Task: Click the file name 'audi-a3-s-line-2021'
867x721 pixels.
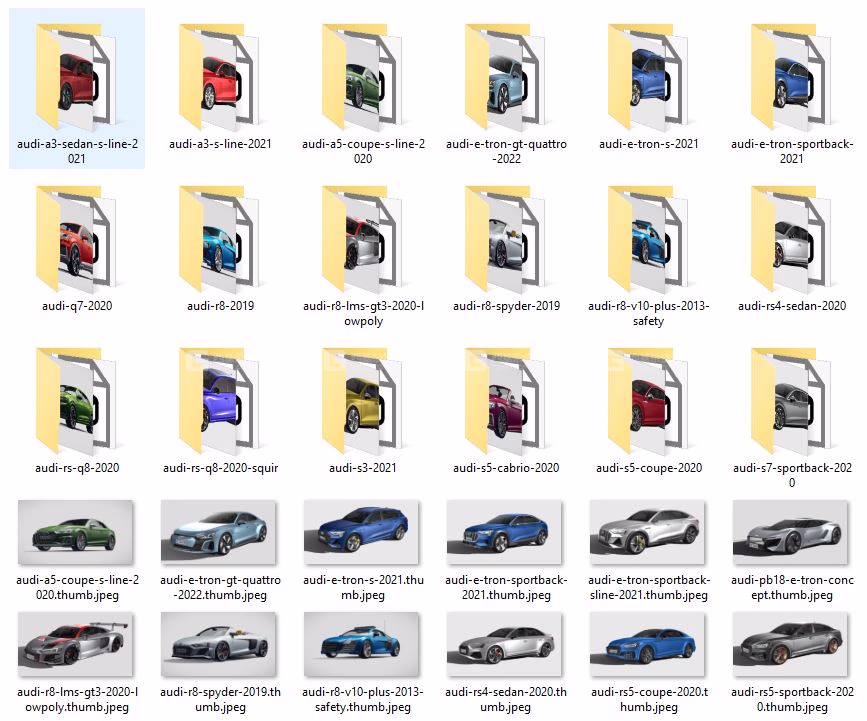Action: point(220,144)
